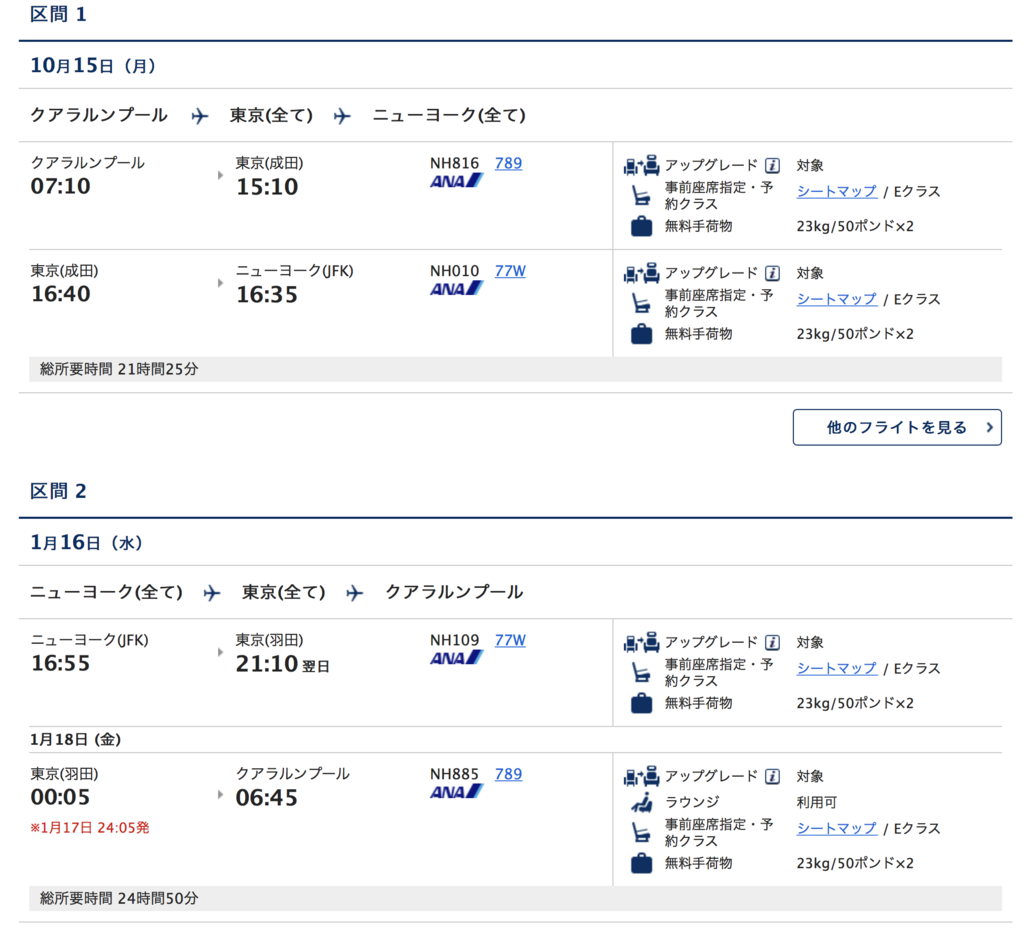Screen dimensions: 1024x932
Task: Click upgrade info icon for flight NH109
Action: pos(772,643)
